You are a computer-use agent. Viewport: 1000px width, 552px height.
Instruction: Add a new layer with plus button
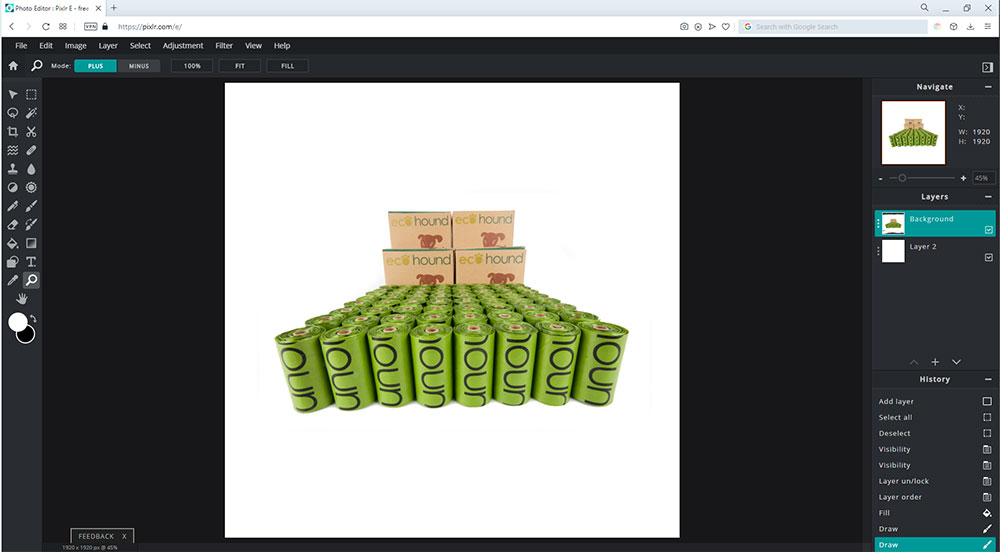click(935, 362)
